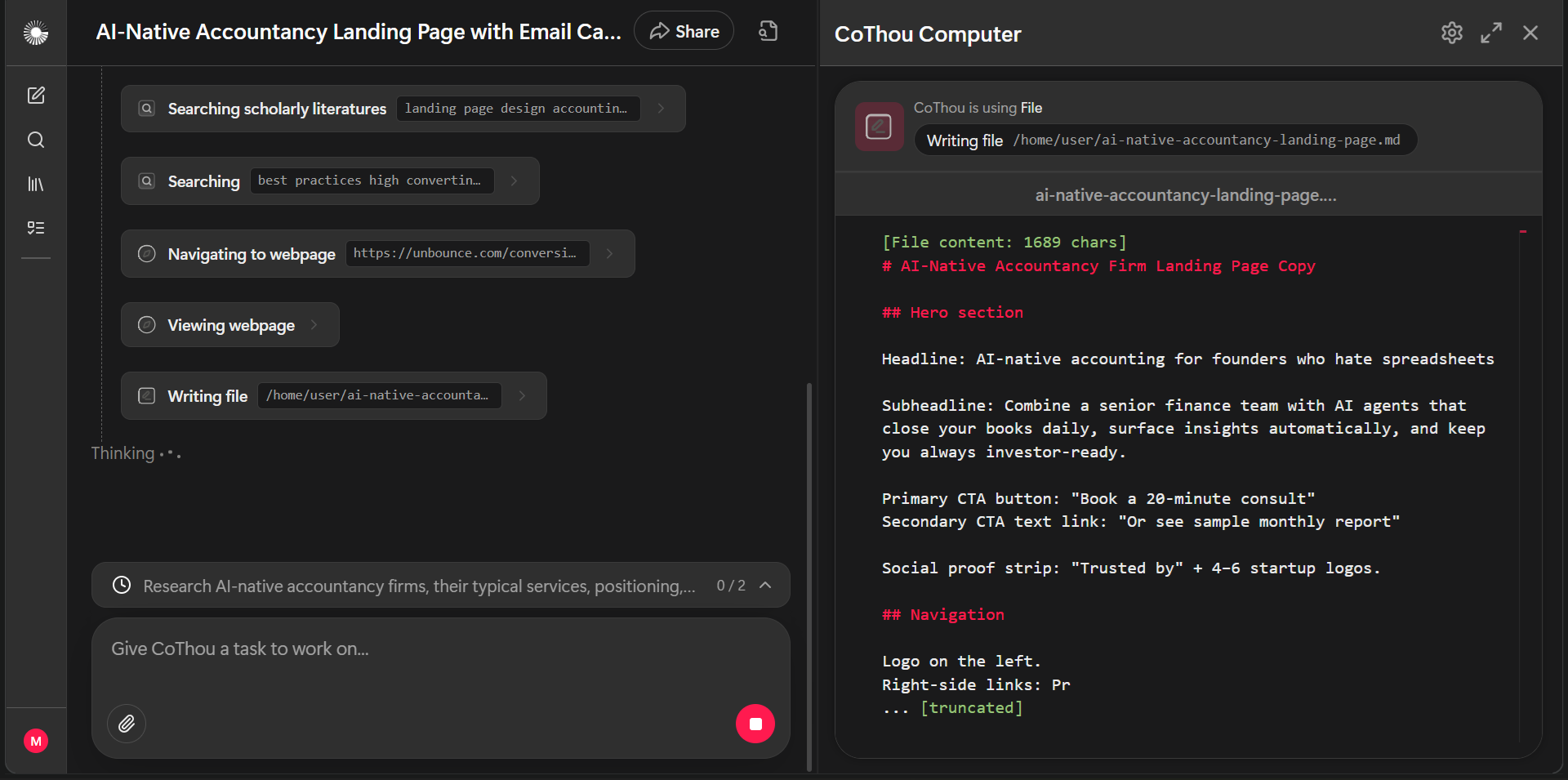
Task: Click the Share button
Action: (x=684, y=30)
